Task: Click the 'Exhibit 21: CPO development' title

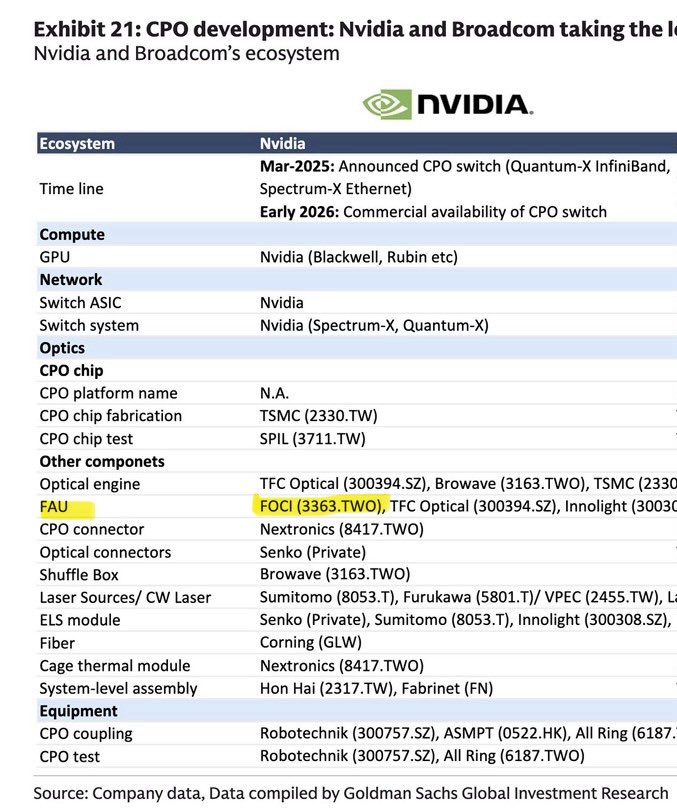Action: [x=355, y=29]
